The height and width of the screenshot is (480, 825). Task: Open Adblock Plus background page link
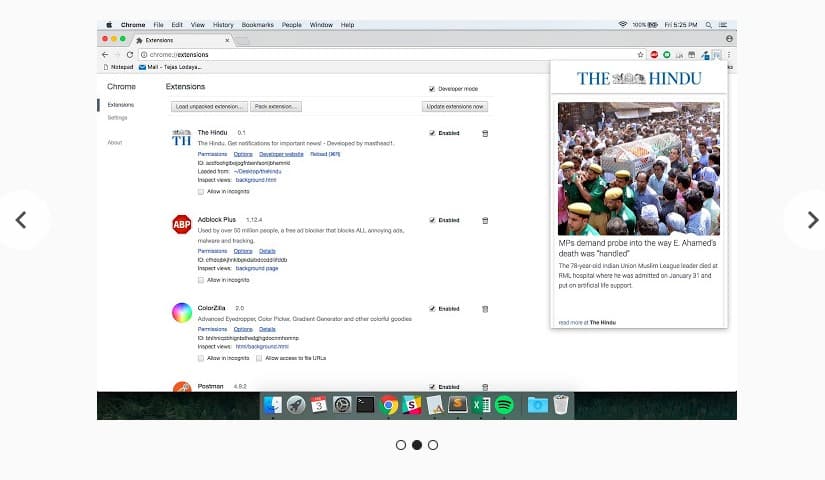coord(257,268)
